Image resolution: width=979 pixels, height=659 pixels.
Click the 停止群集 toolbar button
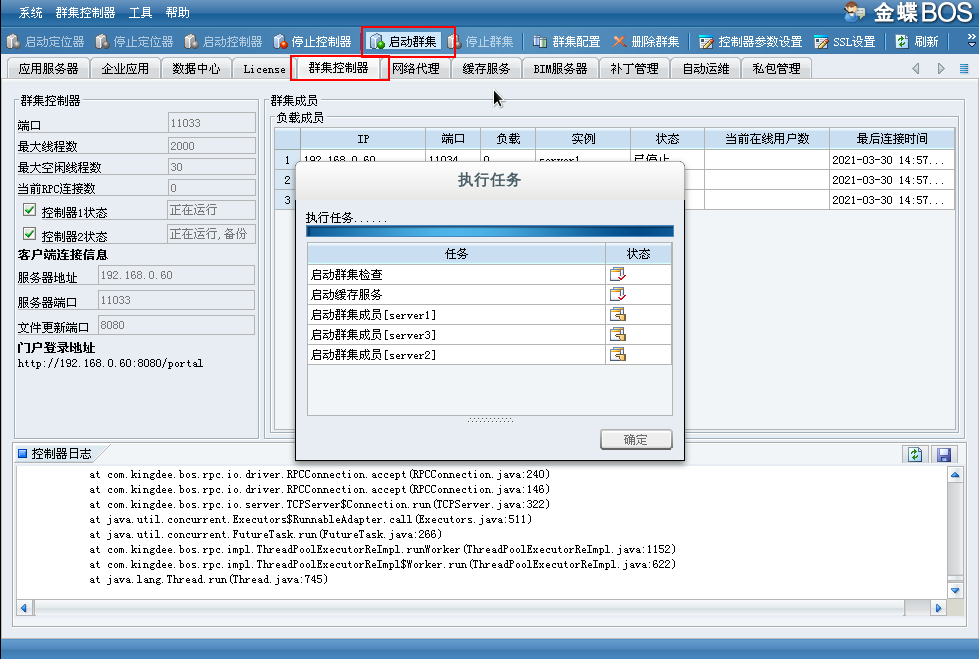481,41
